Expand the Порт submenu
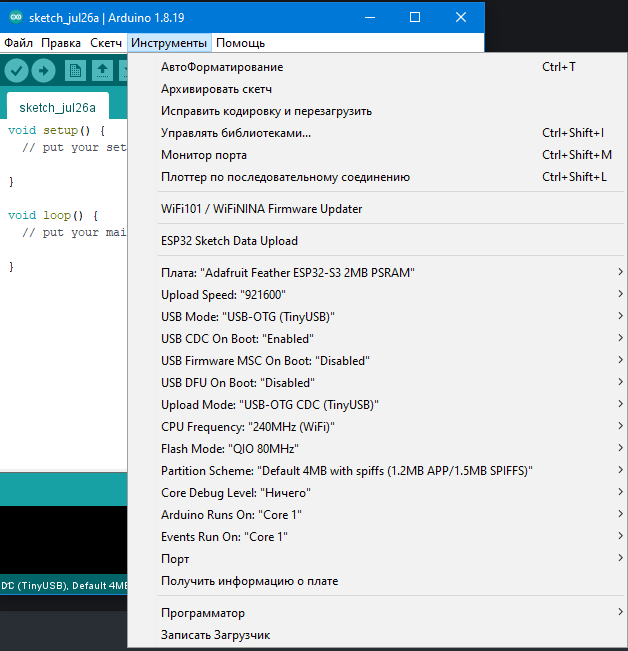 click(x=377, y=559)
